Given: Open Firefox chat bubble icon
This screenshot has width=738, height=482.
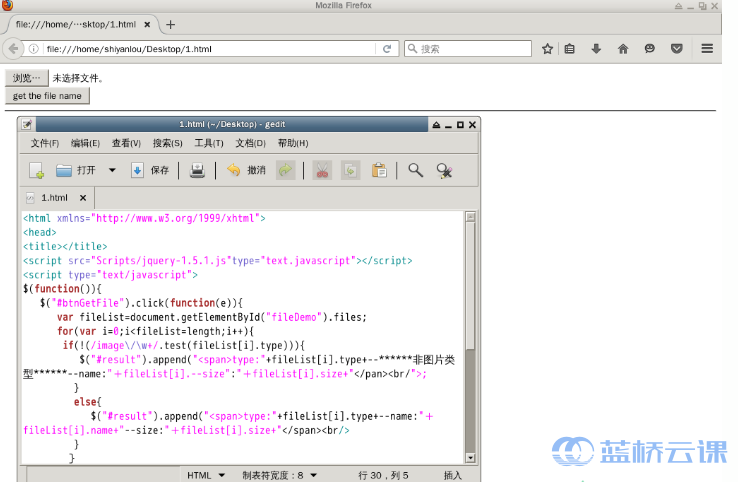Looking at the screenshot, I should tap(650, 48).
